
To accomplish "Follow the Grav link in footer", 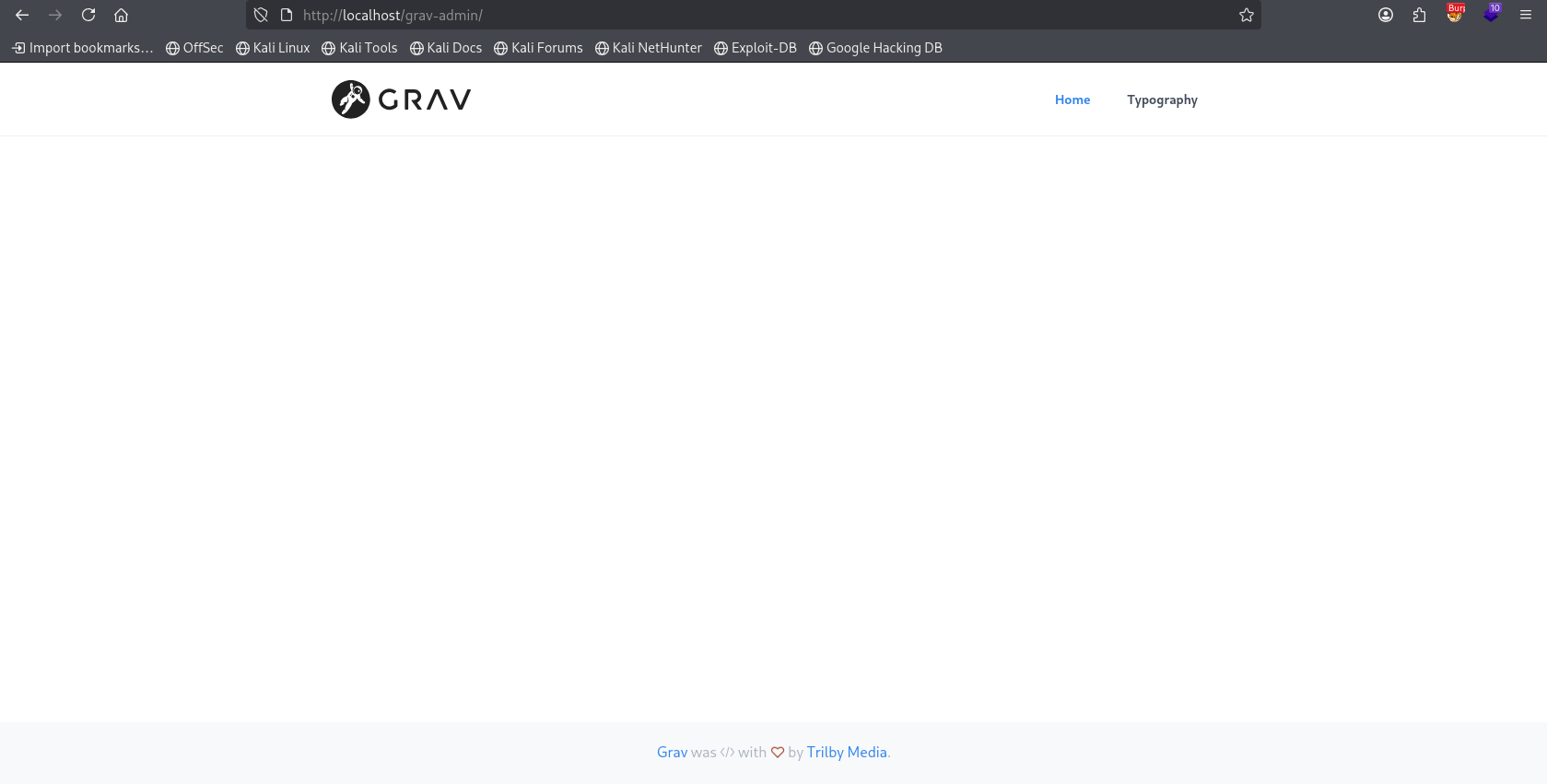I will pyautogui.click(x=672, y=752).
